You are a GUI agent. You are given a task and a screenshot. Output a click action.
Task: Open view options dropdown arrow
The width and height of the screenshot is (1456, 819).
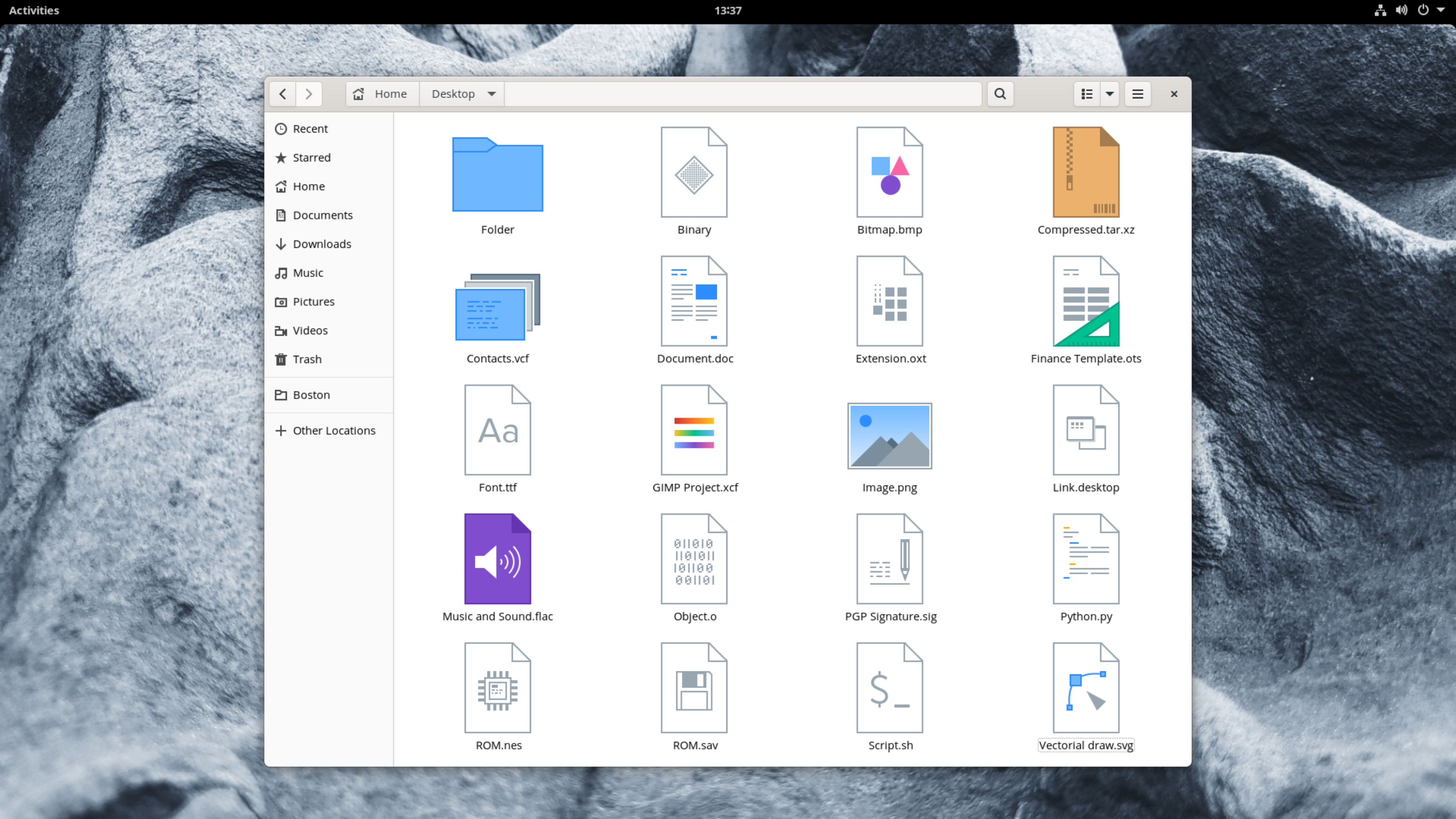click(x=1110, y=94)
